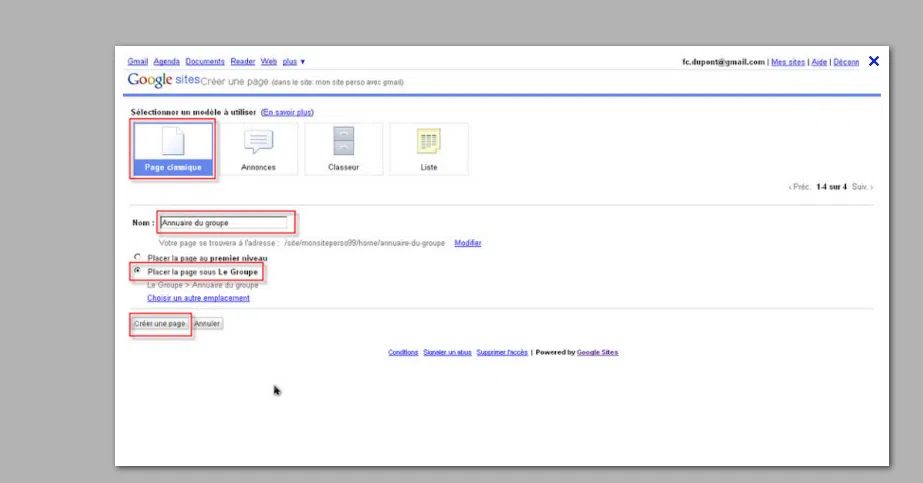The width and height of the screenshot is (923, 483).
Task: Expand the 'plus' dropdown arrow
Action: pos(303,62)
